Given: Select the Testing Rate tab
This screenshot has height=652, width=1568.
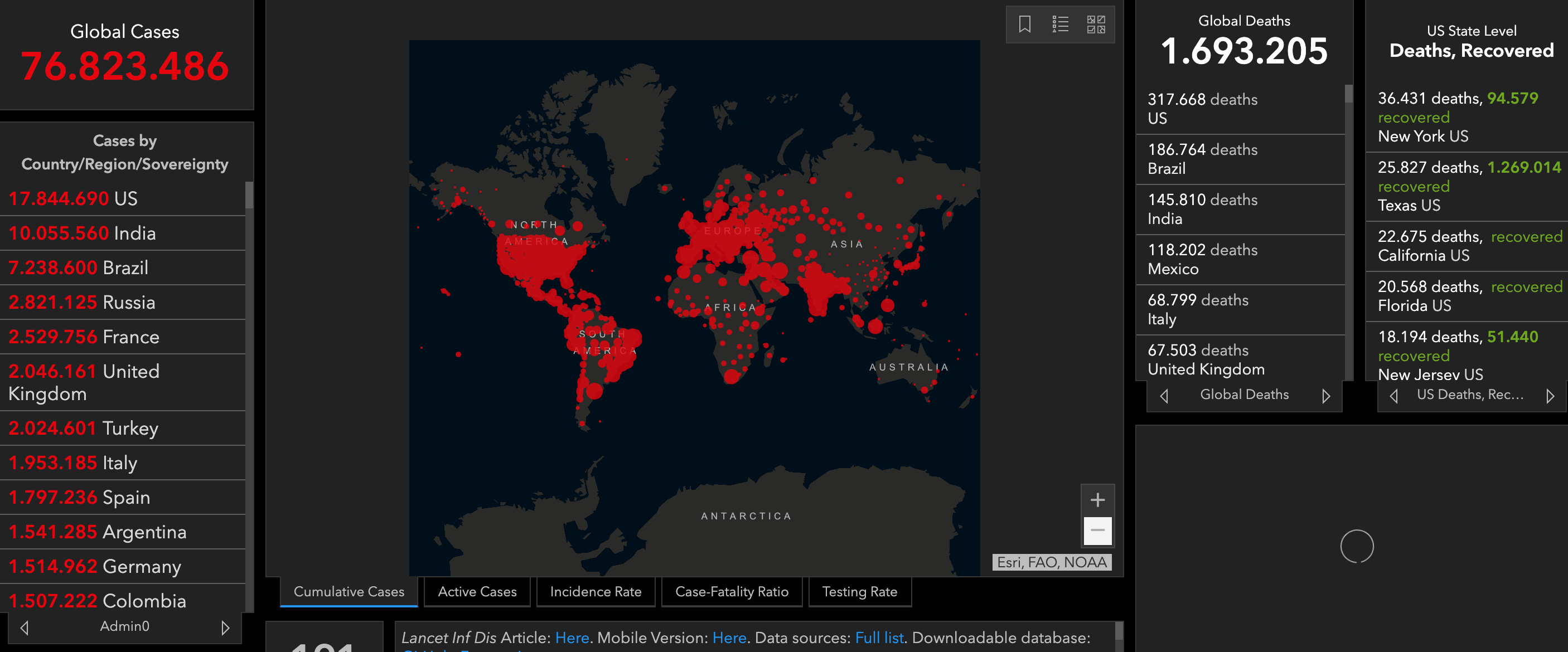Looking at the screenshot, I should pyautogui.click(x=859, y=592).
